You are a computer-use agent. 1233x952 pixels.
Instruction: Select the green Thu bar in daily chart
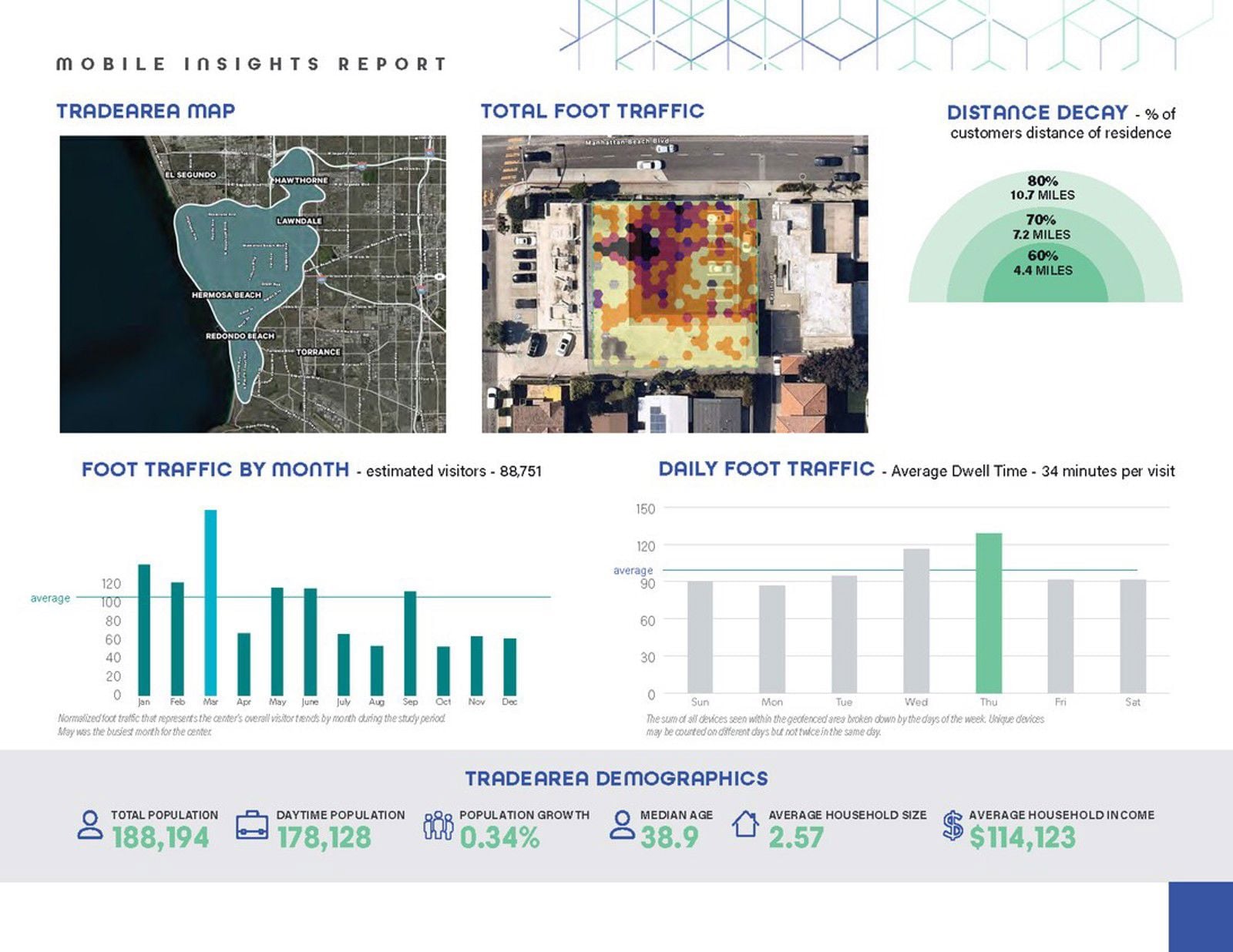click(x=989, y=613)
